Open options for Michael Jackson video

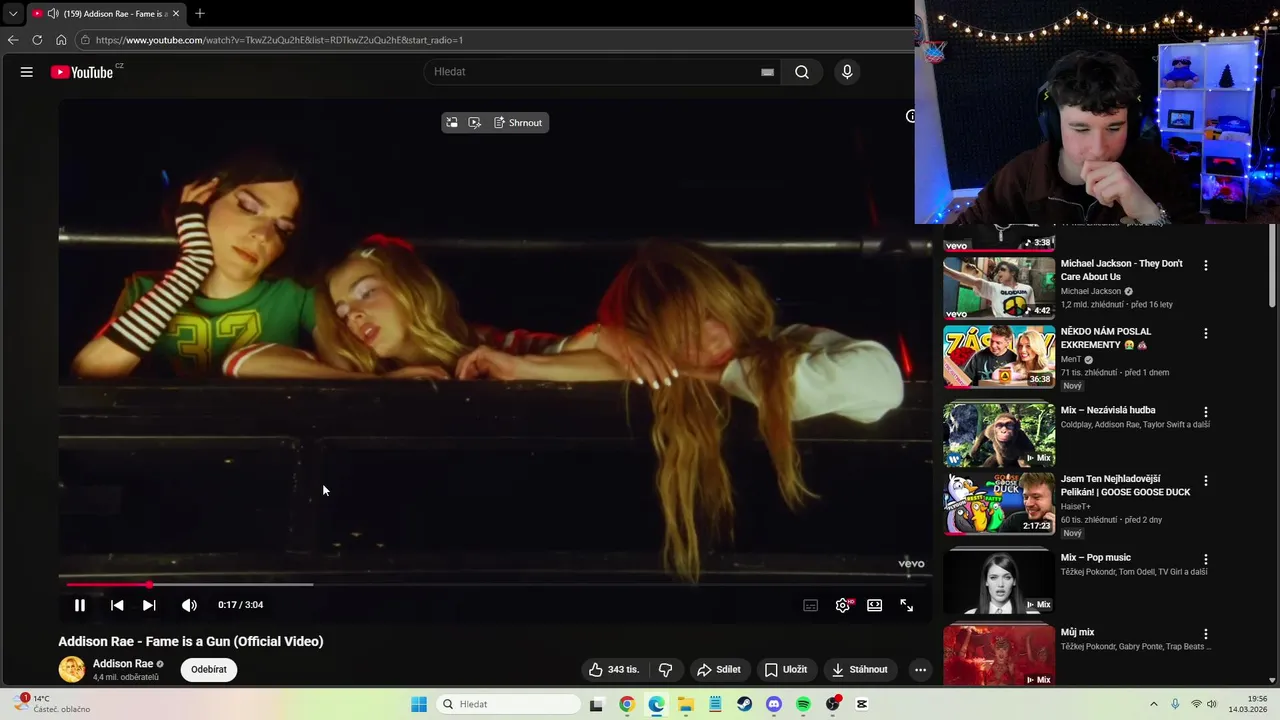coord(1206,266)
